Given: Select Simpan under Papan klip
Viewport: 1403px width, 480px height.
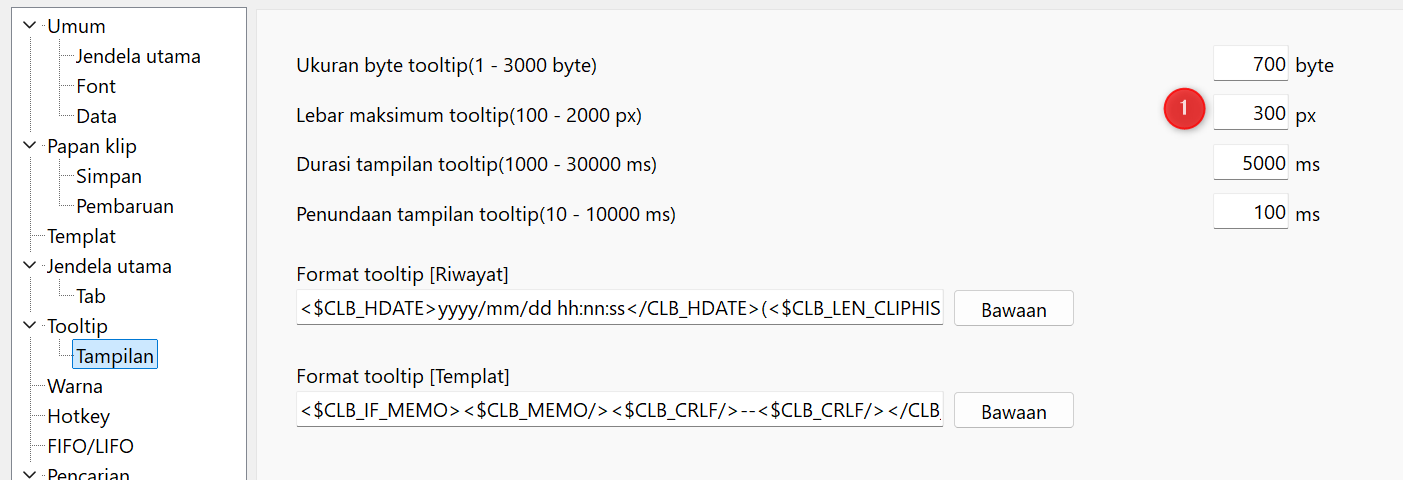Looking at the screenshot, I should [x=109, y=176].
